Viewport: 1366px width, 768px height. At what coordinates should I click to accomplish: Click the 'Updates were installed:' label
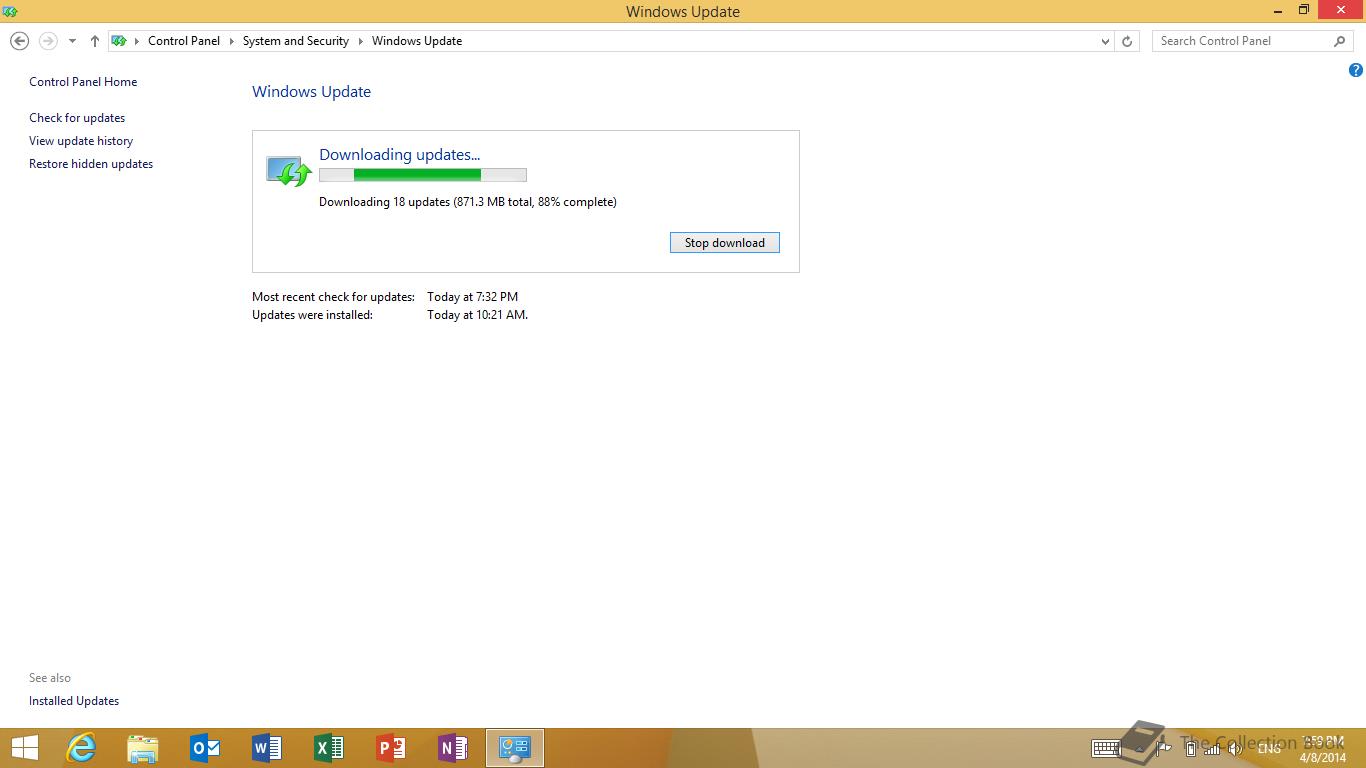(312, 315)
